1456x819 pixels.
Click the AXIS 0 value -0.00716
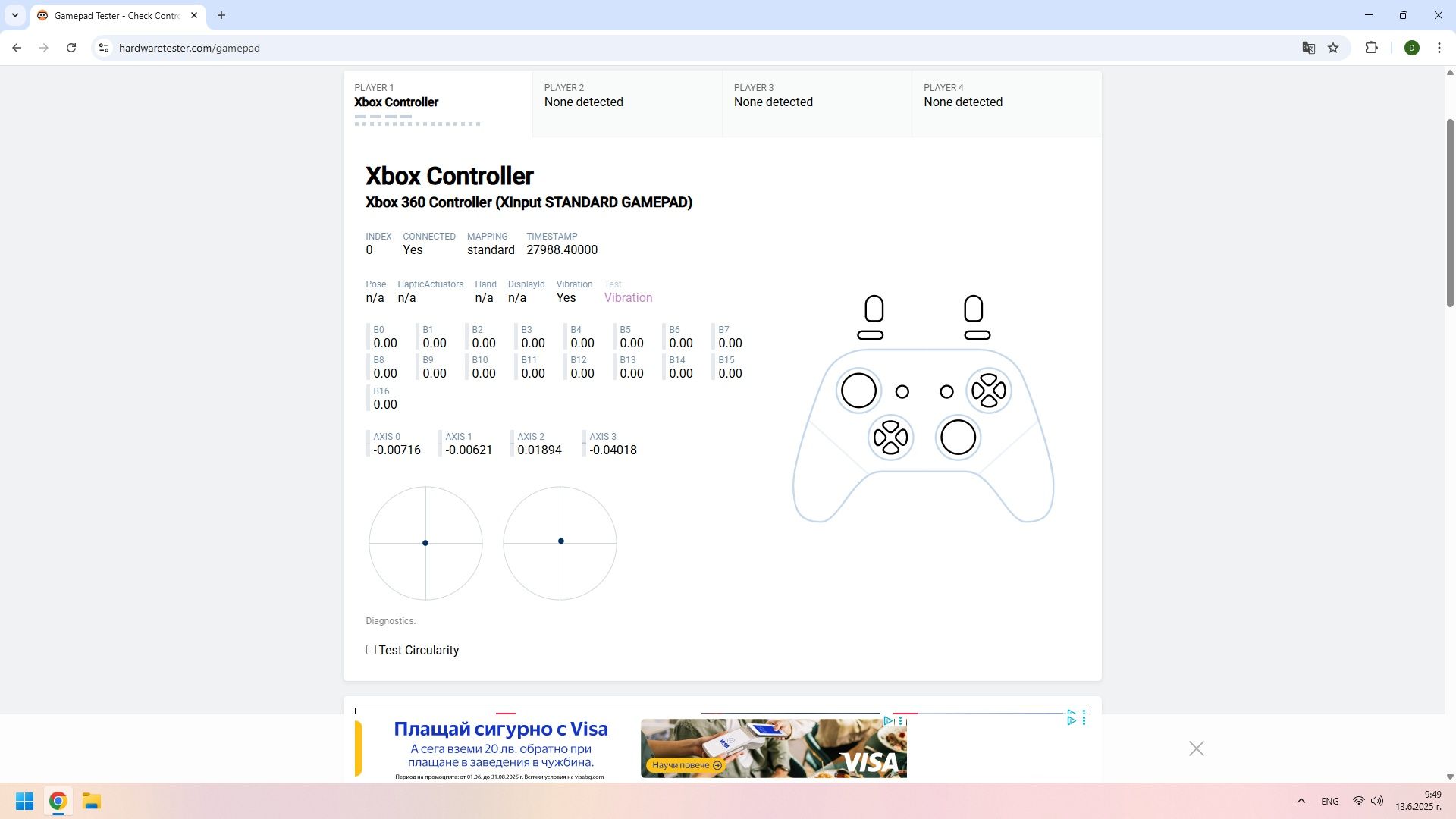[x=397, y=450]
